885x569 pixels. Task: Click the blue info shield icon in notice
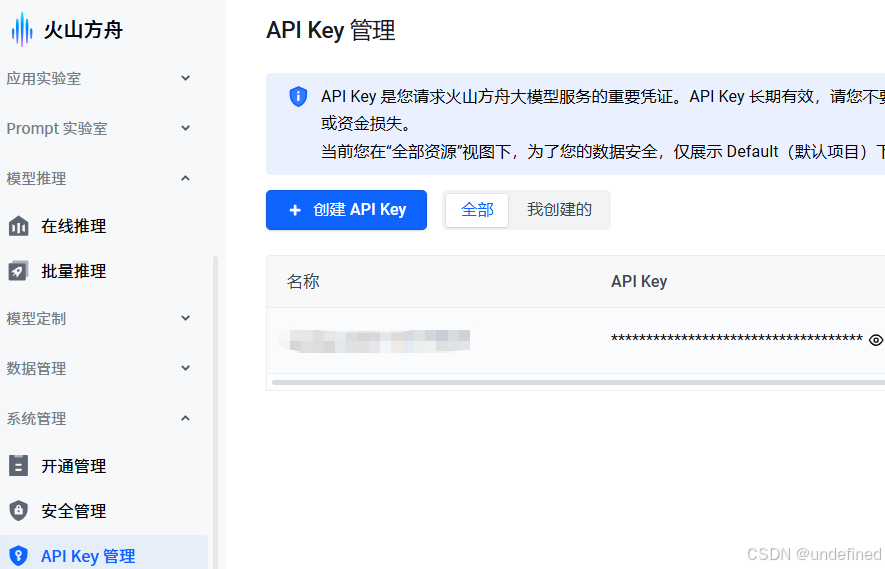pos(298,97)
